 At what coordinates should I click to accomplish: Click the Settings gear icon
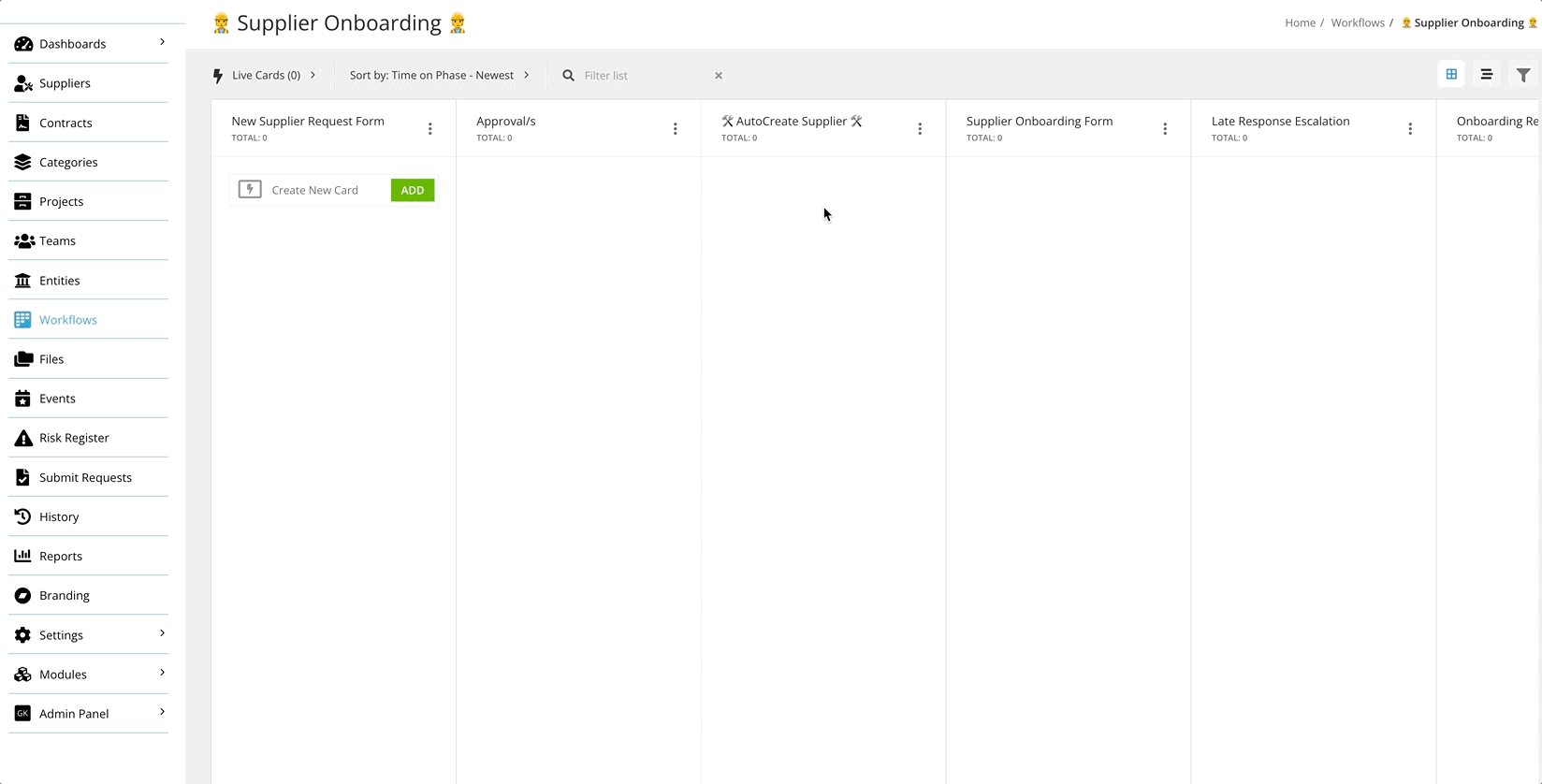tap(23, 635)
